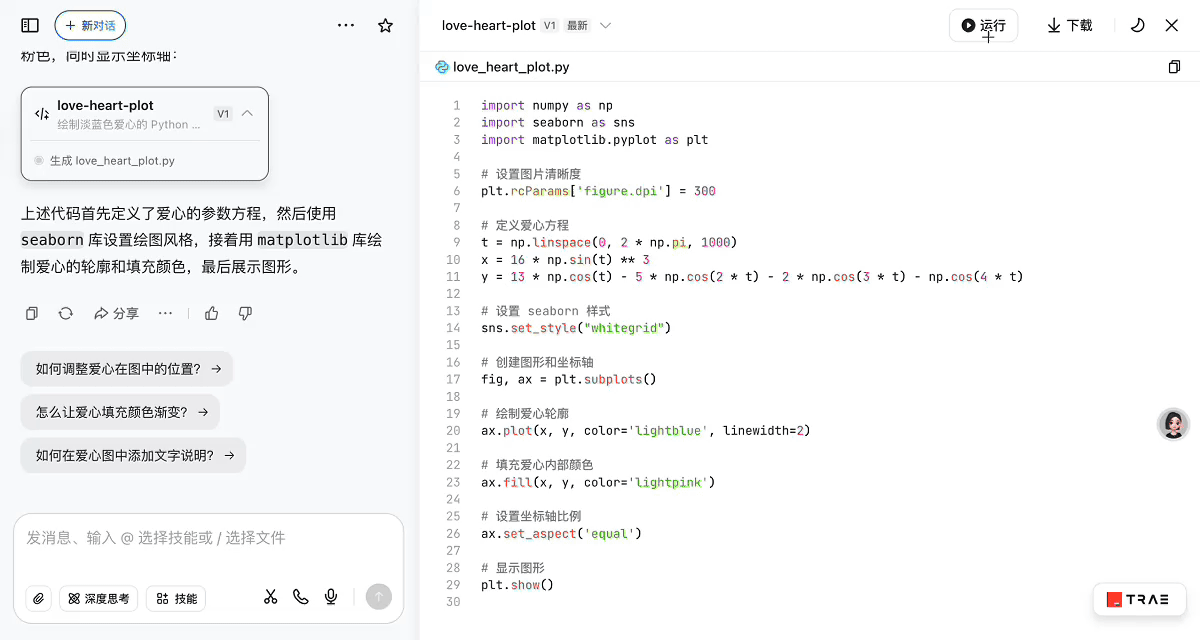Collapse the love-heart-plot card chevron
The image size is (1200, 640).
pyautogui.click(x=248, y=113)
